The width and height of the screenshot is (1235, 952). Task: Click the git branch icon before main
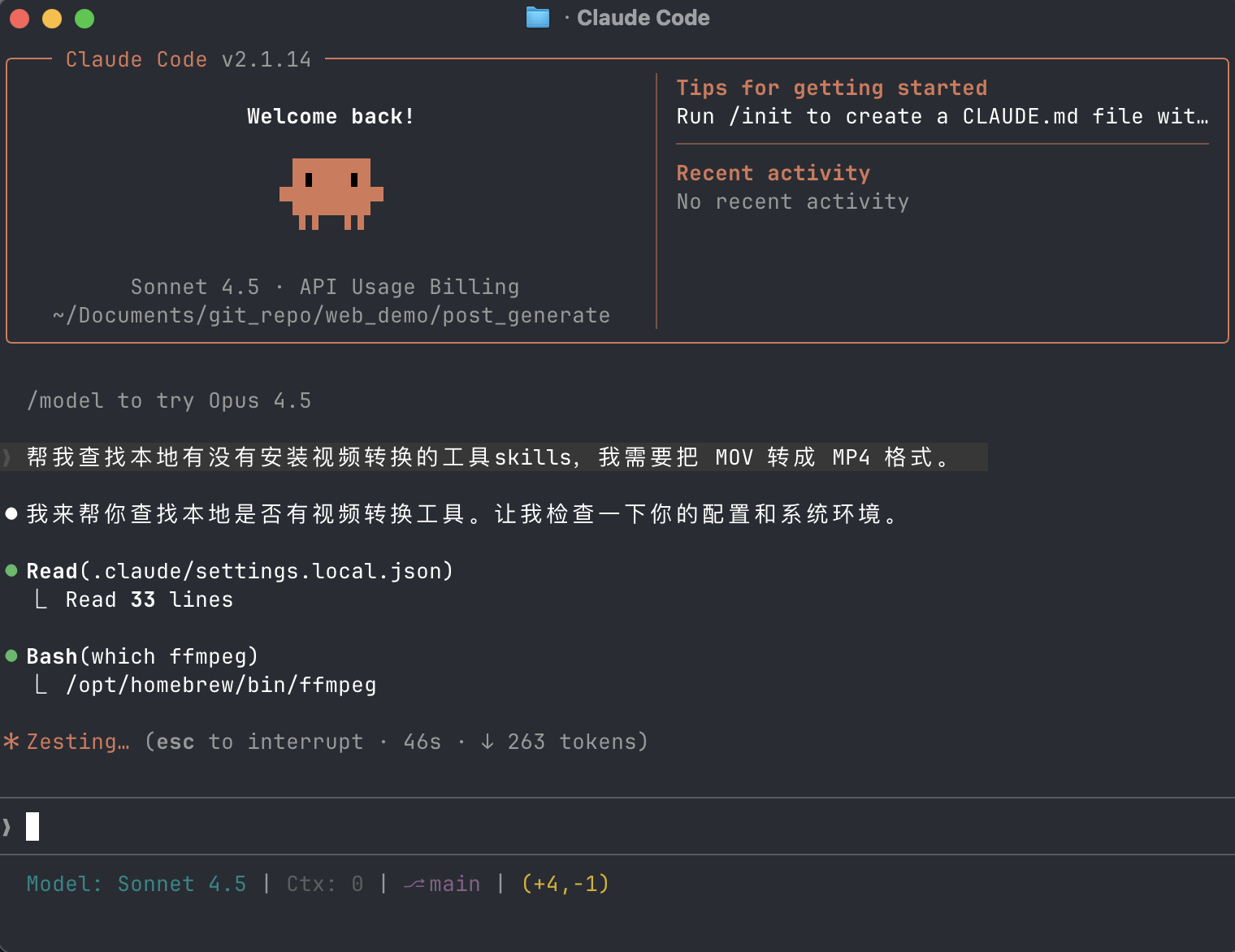(x=414, y=884)
